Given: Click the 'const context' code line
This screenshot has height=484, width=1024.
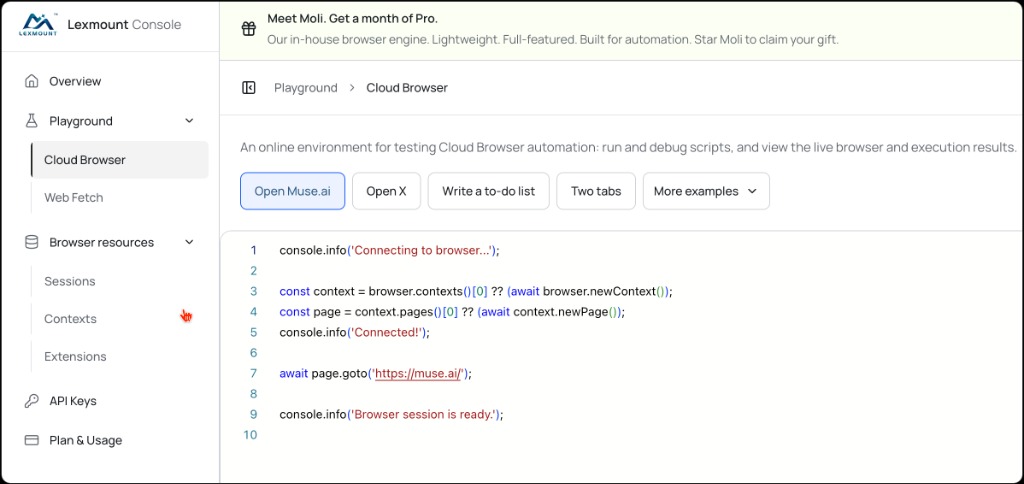Looking at the screenshot, I should point(475,291).
